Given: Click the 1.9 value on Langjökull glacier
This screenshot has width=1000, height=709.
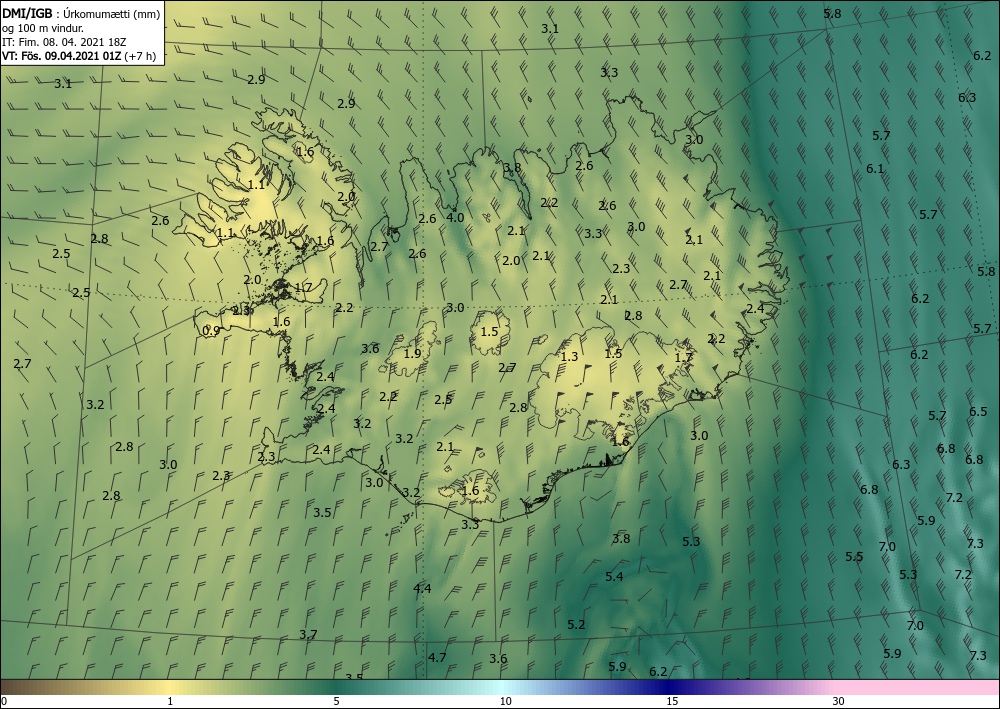Looking at the screenshot, I should coord(413,353).
